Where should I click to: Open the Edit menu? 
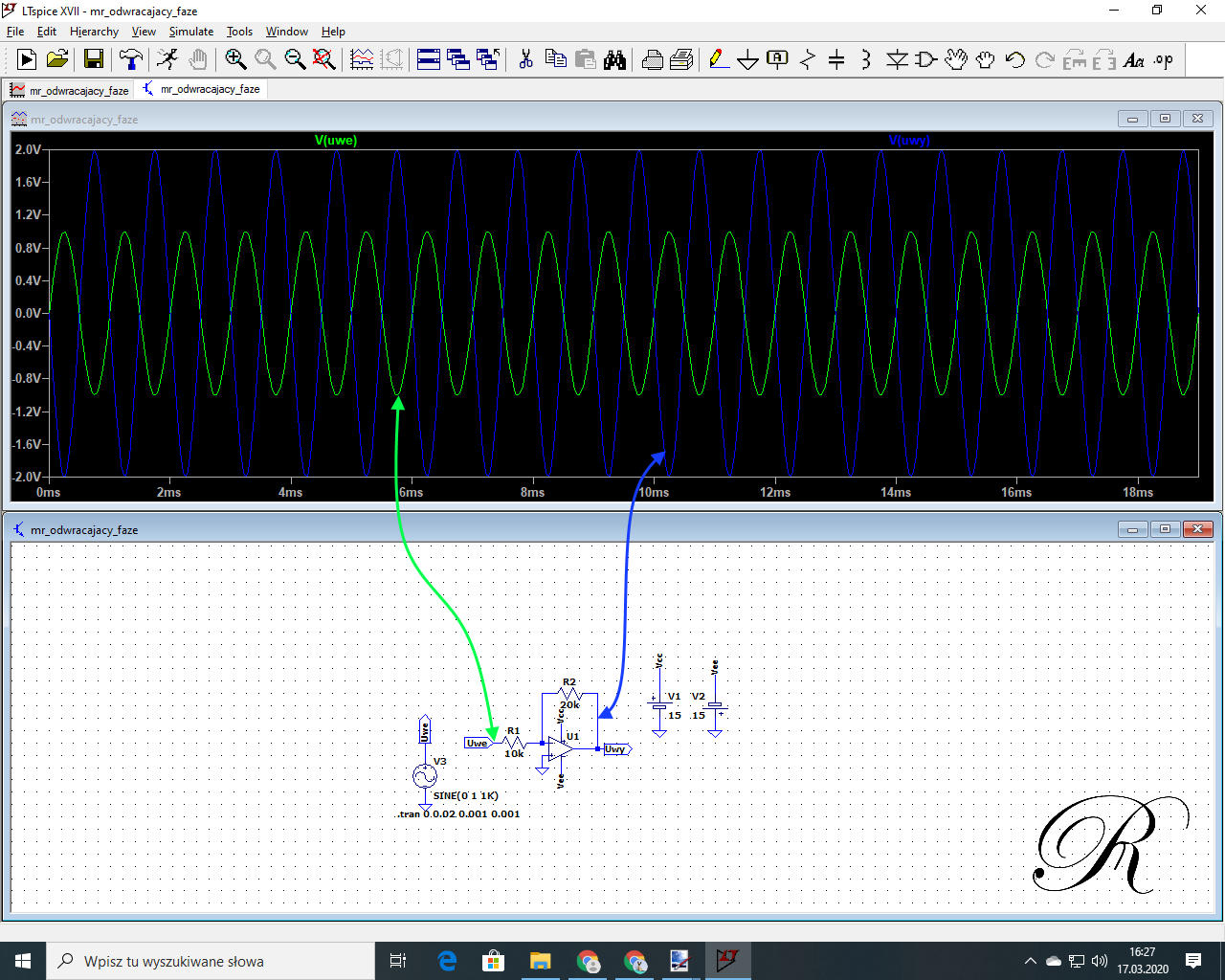(x=47, y=32)
